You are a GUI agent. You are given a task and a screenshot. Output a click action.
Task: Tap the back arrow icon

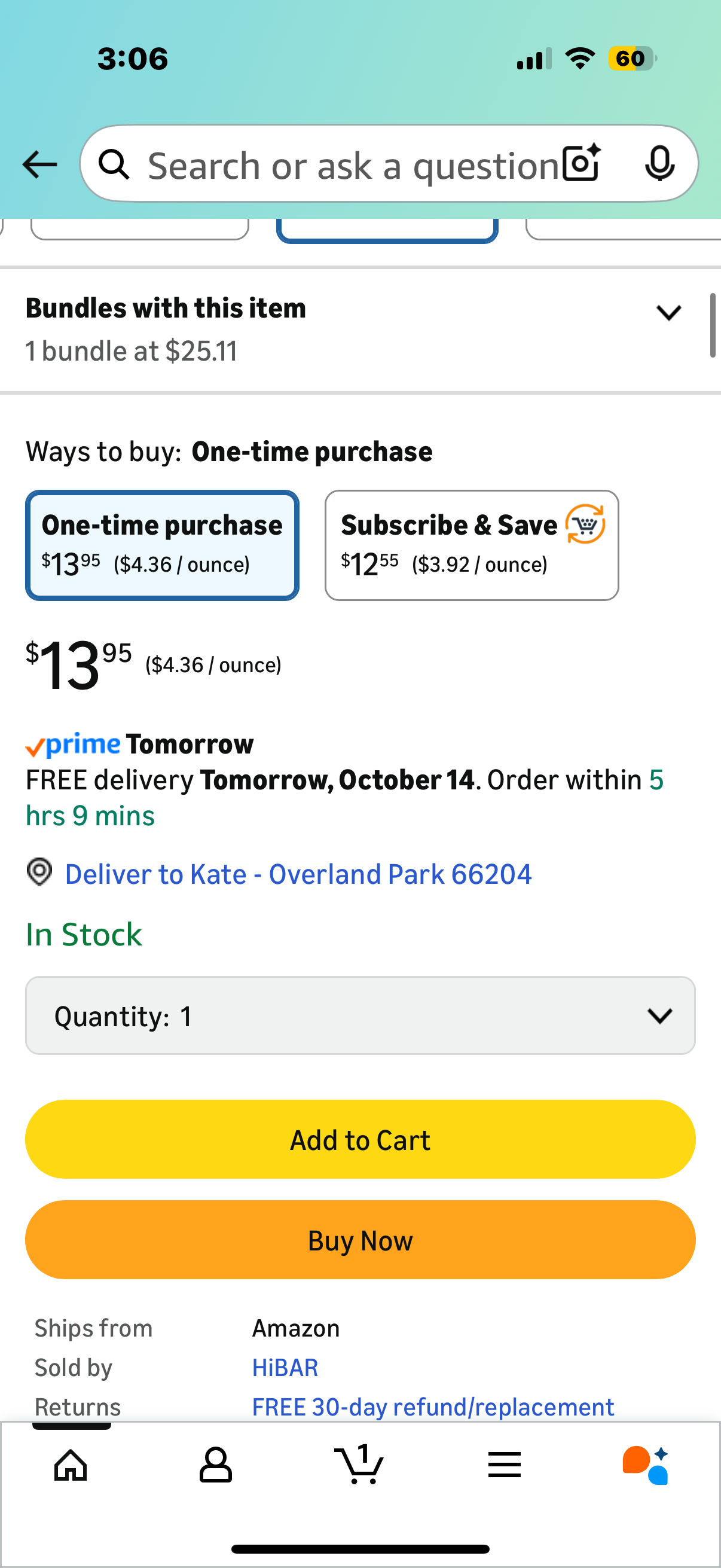tap(39, 164)
